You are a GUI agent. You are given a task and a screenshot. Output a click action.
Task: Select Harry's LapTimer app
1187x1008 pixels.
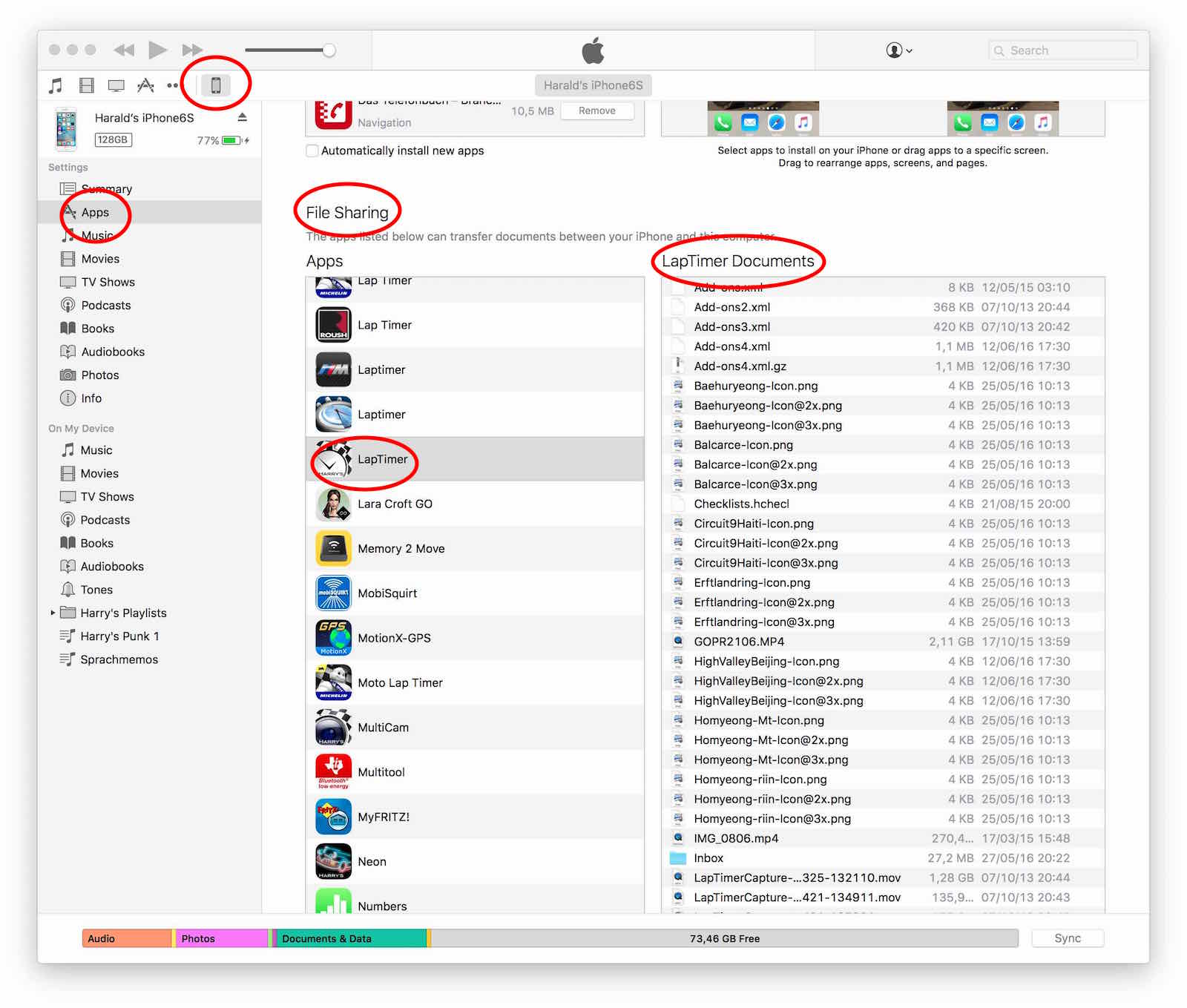click(475, 459)
